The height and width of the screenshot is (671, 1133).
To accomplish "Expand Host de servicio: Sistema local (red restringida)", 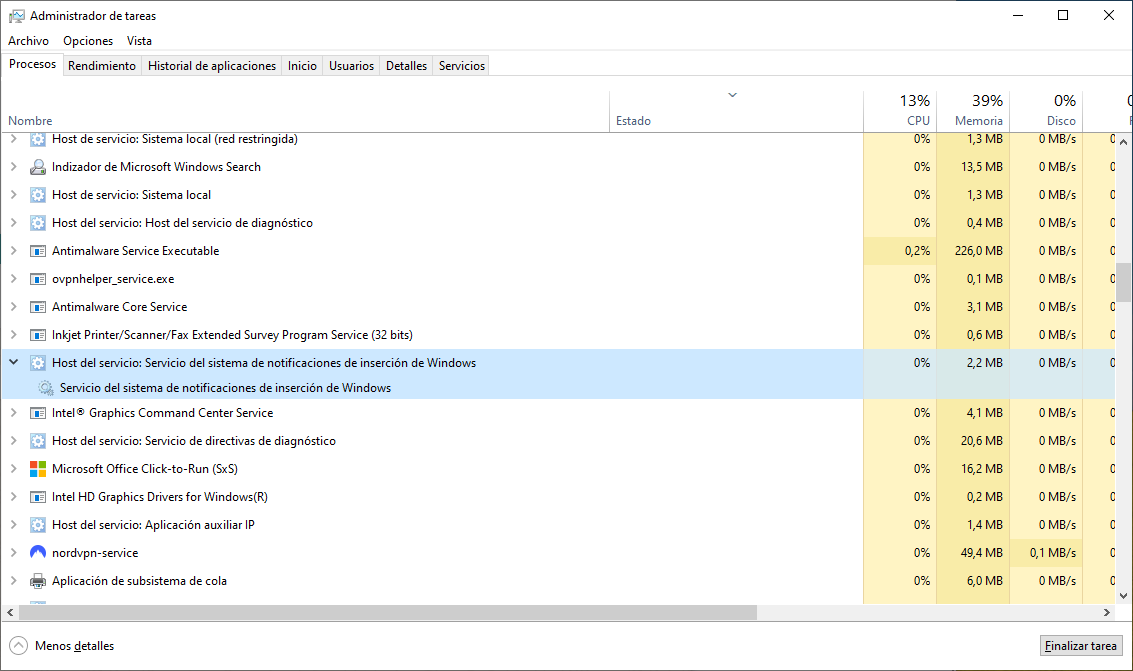I will (x=13, y=139).
